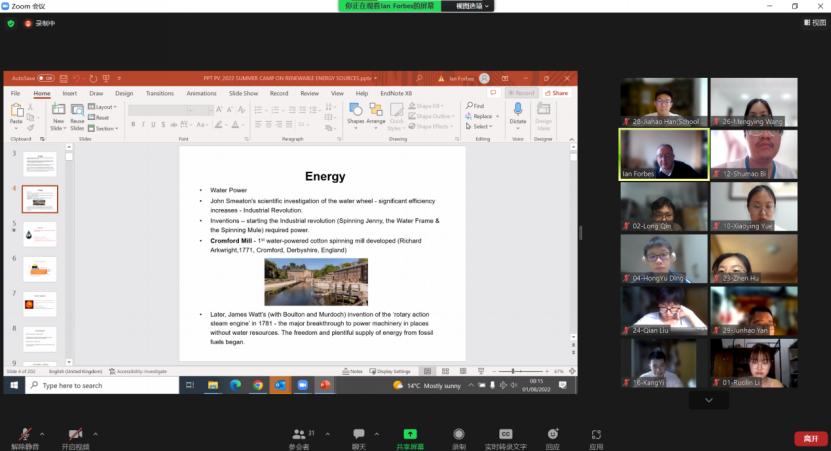Viewport: 831px width, 451px height.
Task: Open Zoom reactions
Action: 552,434
